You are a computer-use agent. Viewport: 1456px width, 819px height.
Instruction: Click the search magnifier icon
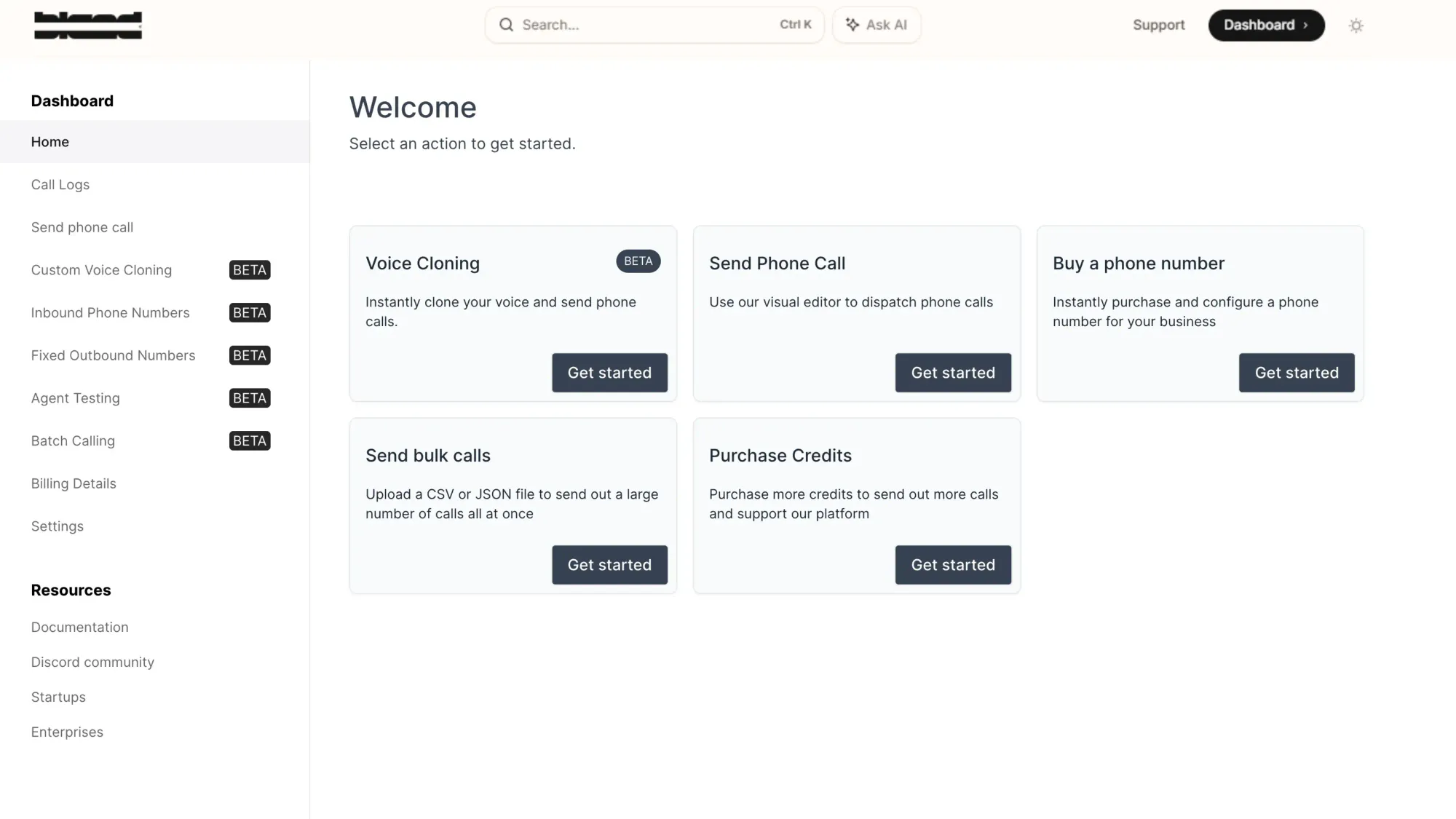point(506,24)
